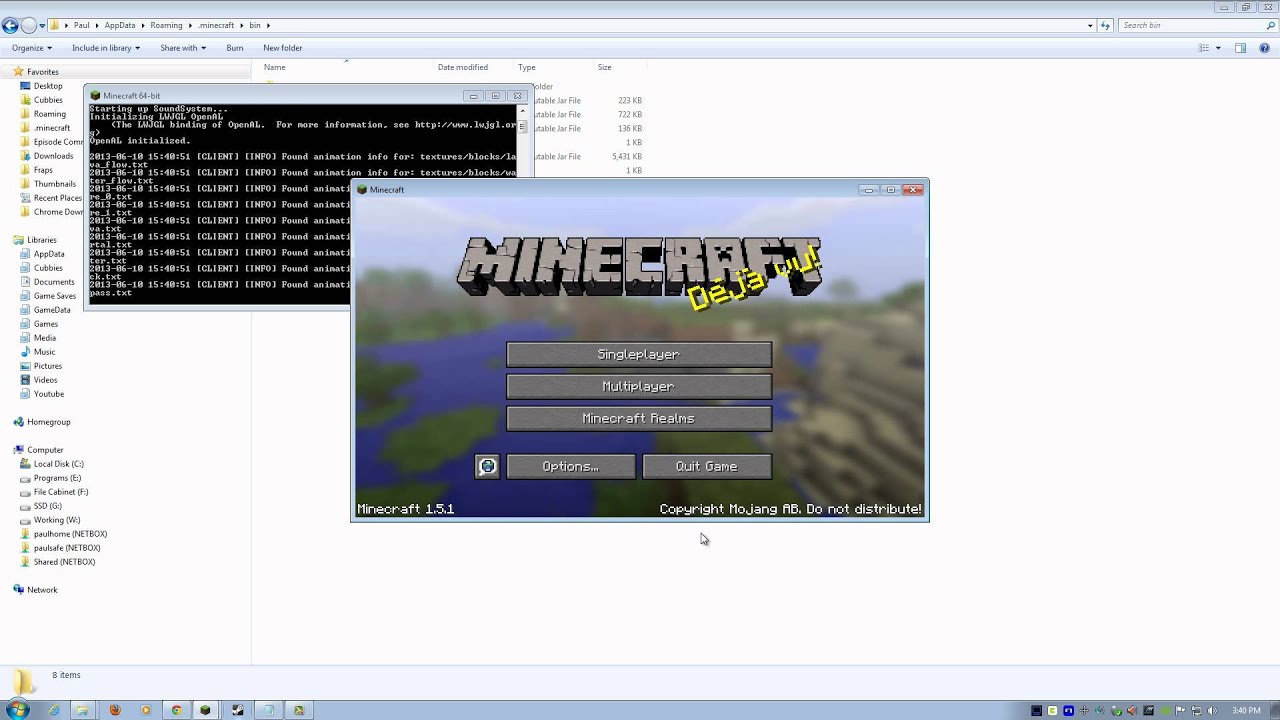
Task: Toggle the preview pane icon
Action: 1240,48
